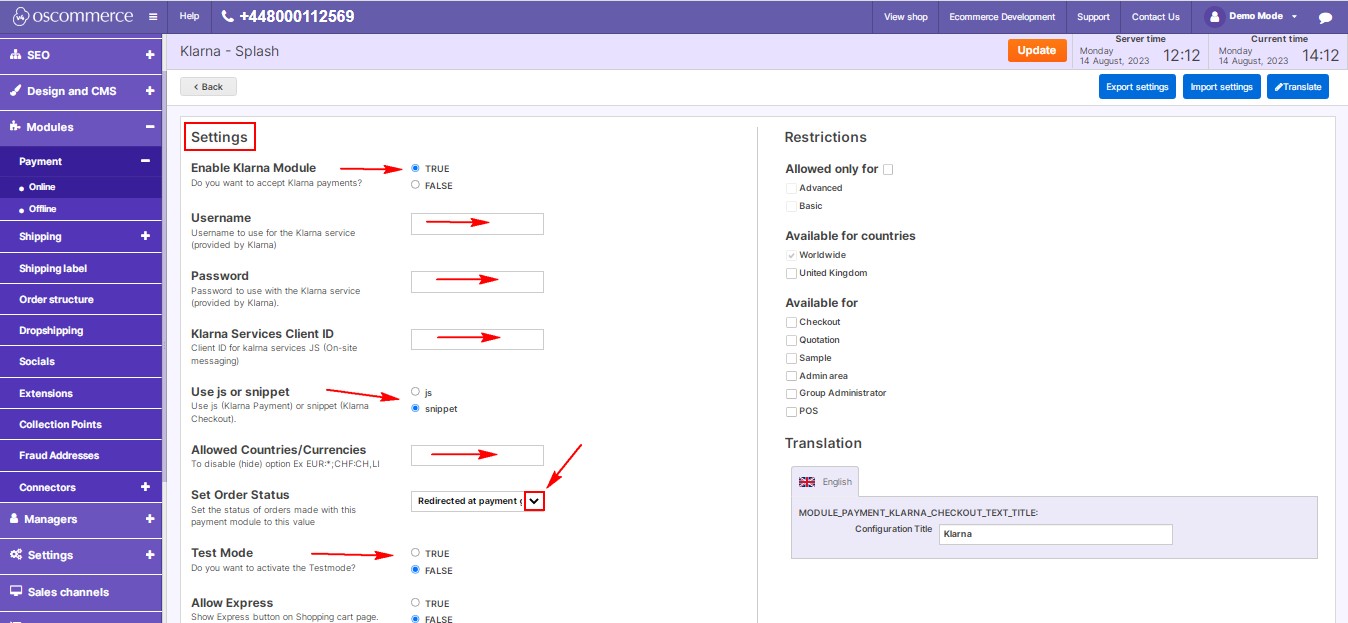Collapse the Modules section

click(x=149, y=127)
